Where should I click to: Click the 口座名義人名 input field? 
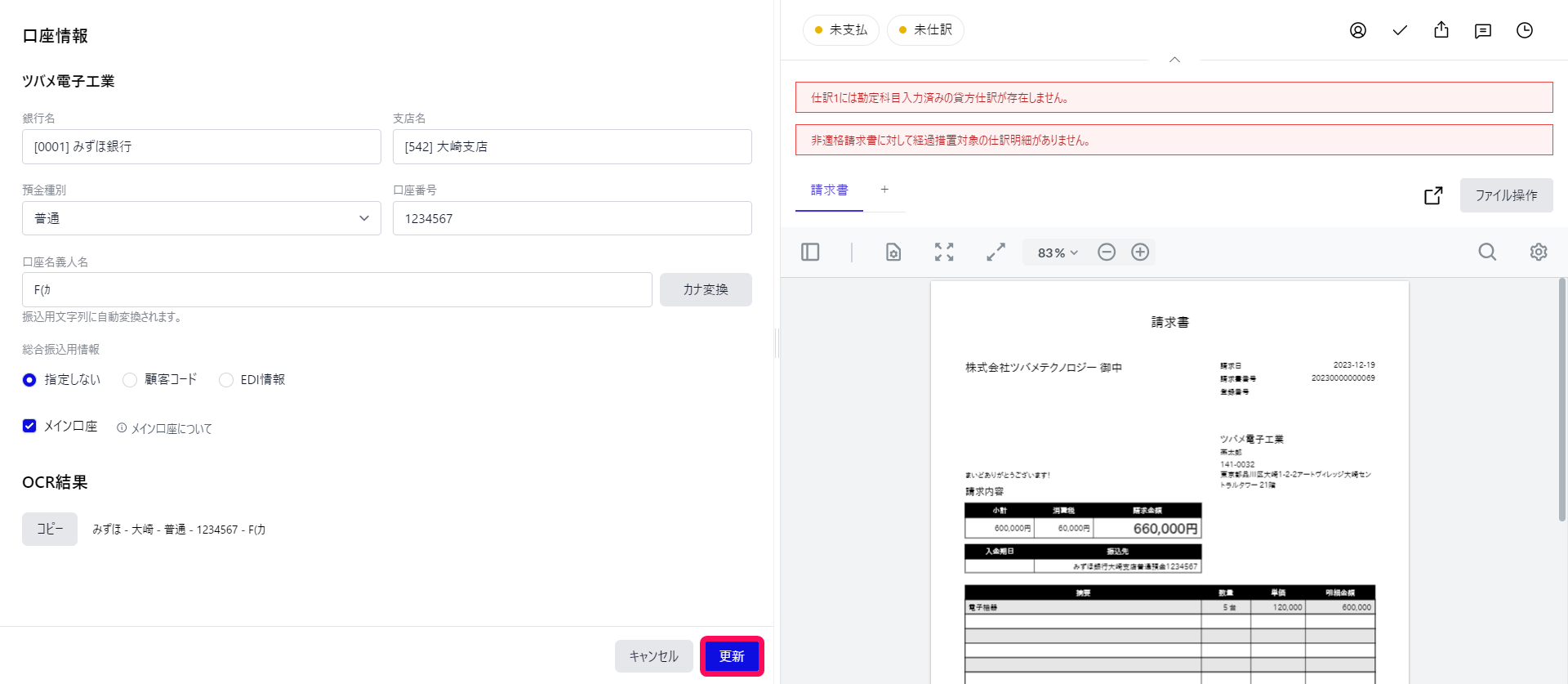pos(337,289)
